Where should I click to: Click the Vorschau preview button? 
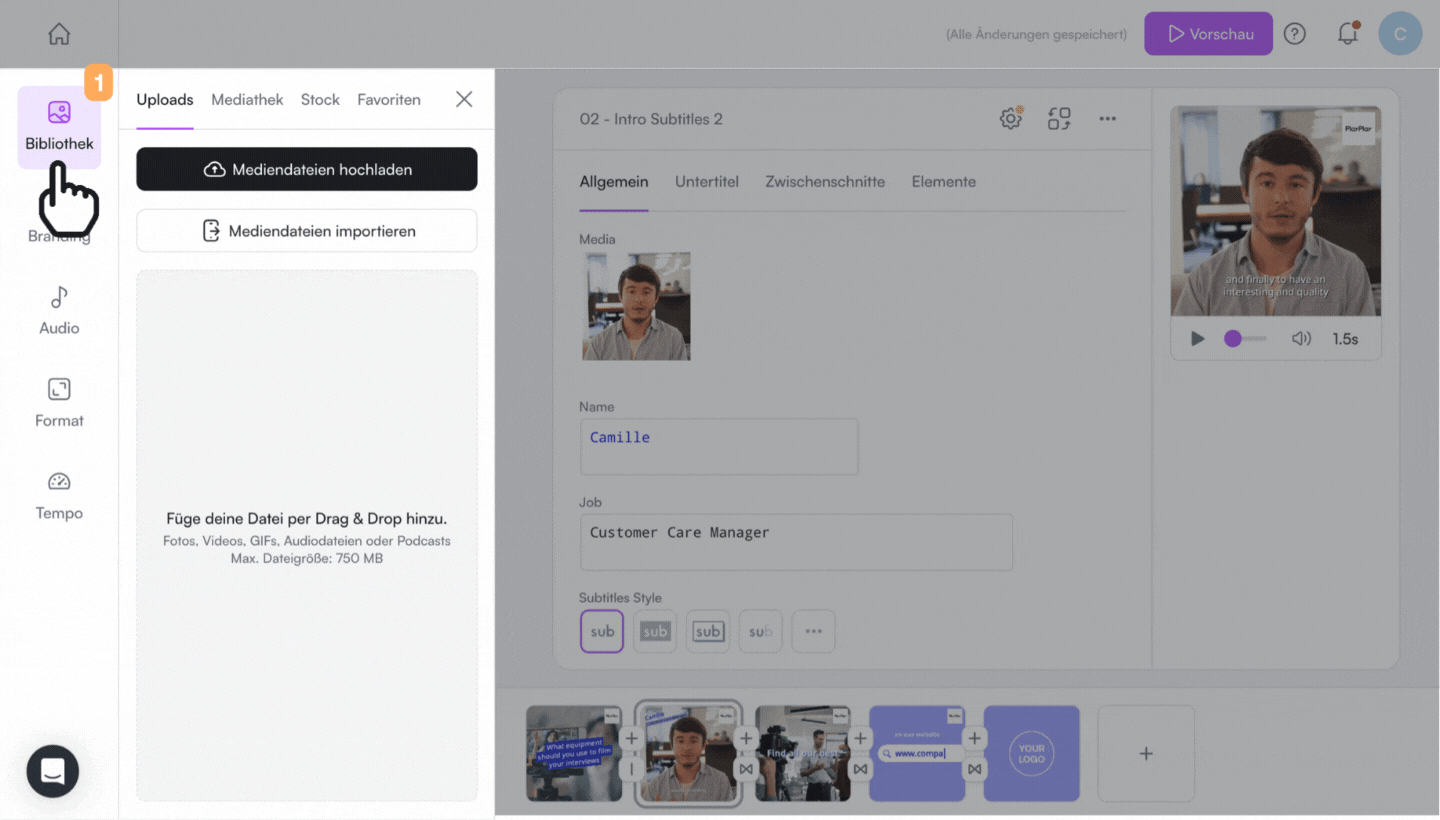pyautogui.click(x=1208, y=34)
